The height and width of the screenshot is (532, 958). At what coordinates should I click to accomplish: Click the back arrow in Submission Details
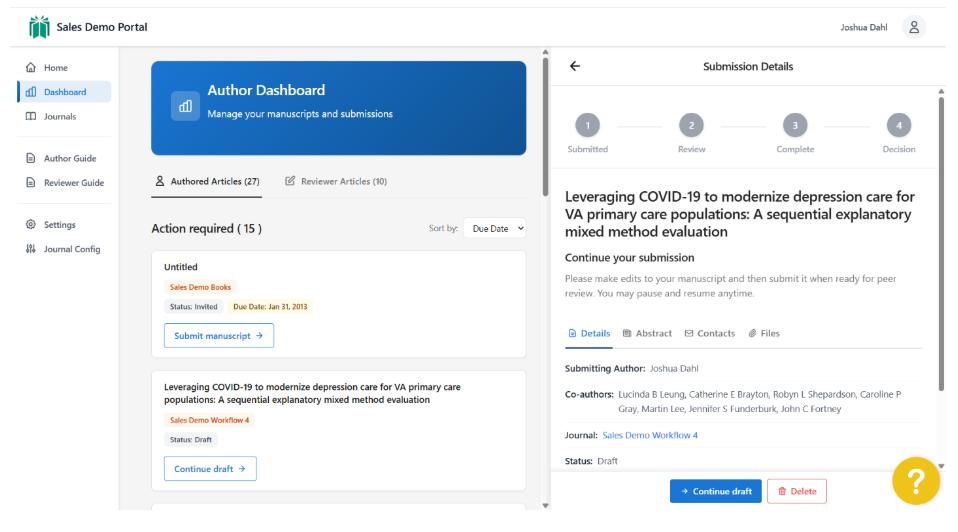(574, 66)
